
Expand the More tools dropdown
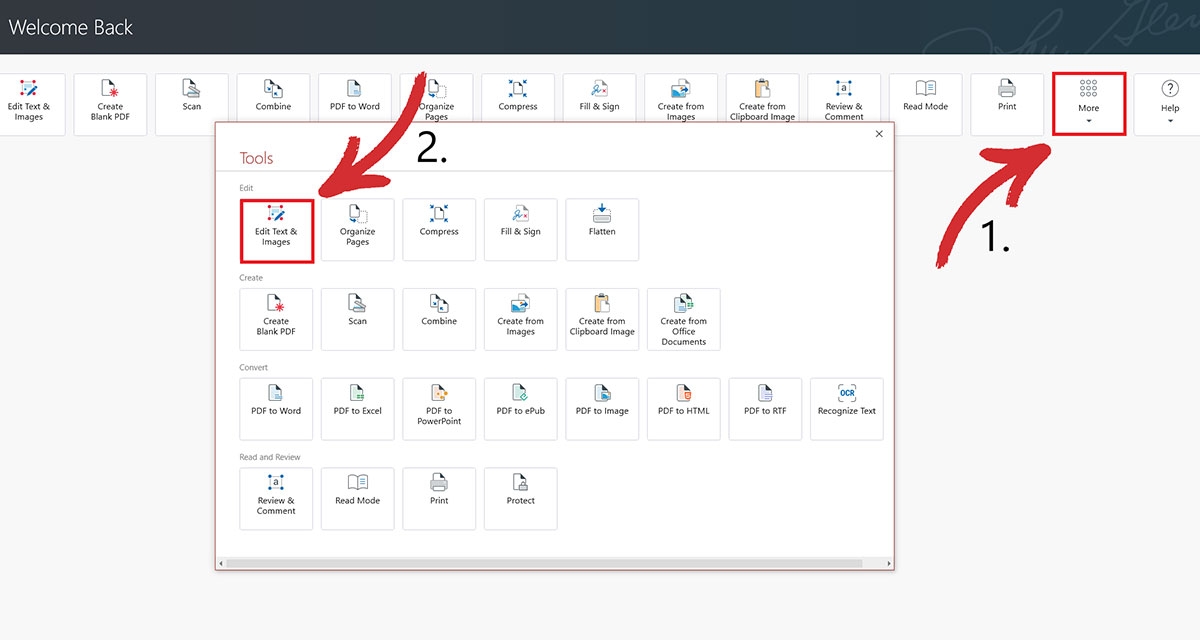[x=1089, y=104]
